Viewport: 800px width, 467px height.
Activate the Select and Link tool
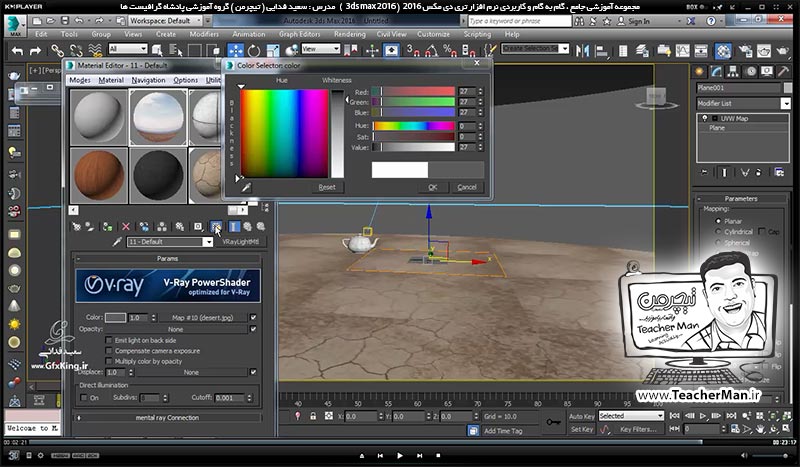(x=57, y=51)
